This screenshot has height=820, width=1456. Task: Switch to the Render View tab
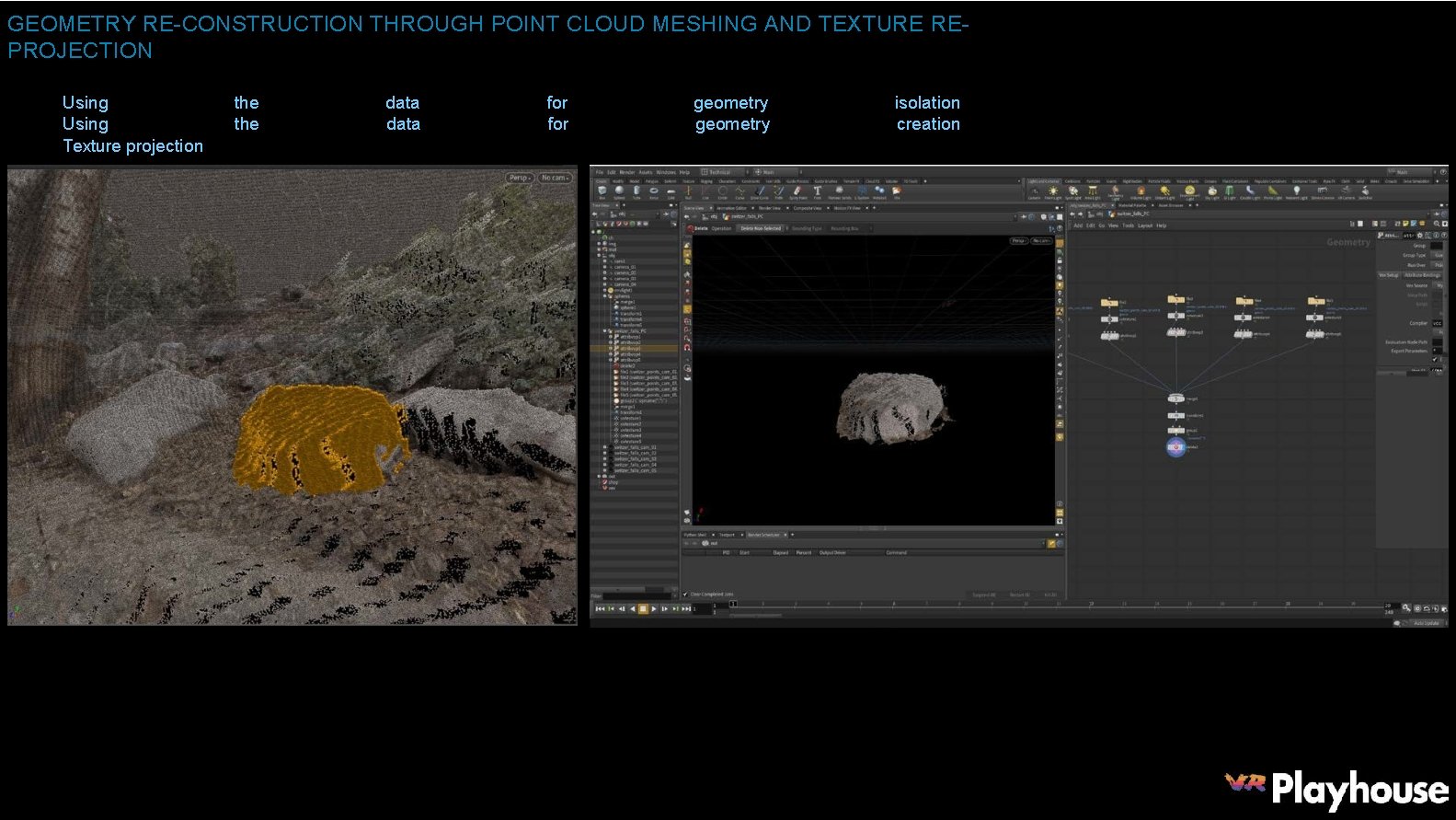click(769, 208)
